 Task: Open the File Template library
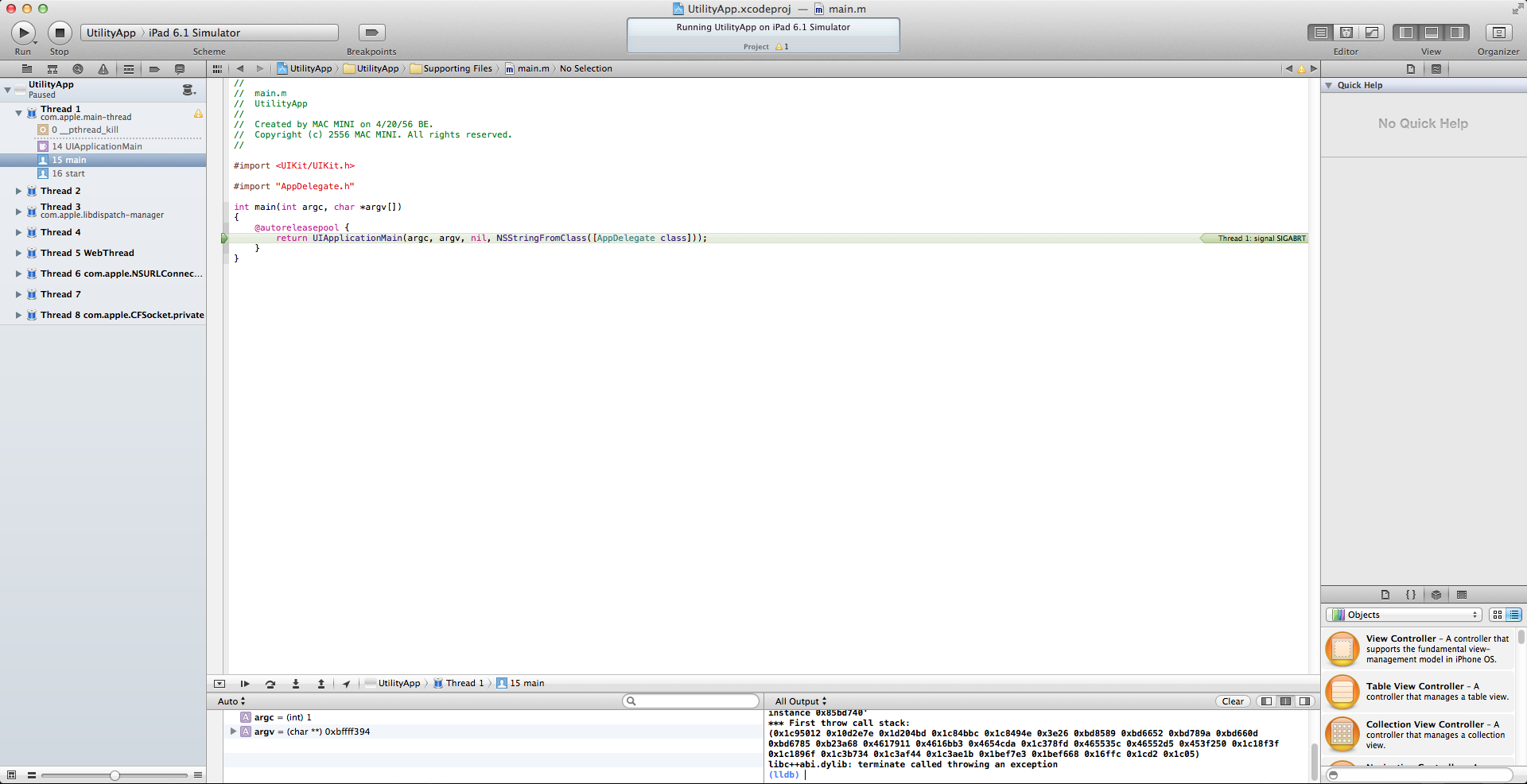[1385, 595]
